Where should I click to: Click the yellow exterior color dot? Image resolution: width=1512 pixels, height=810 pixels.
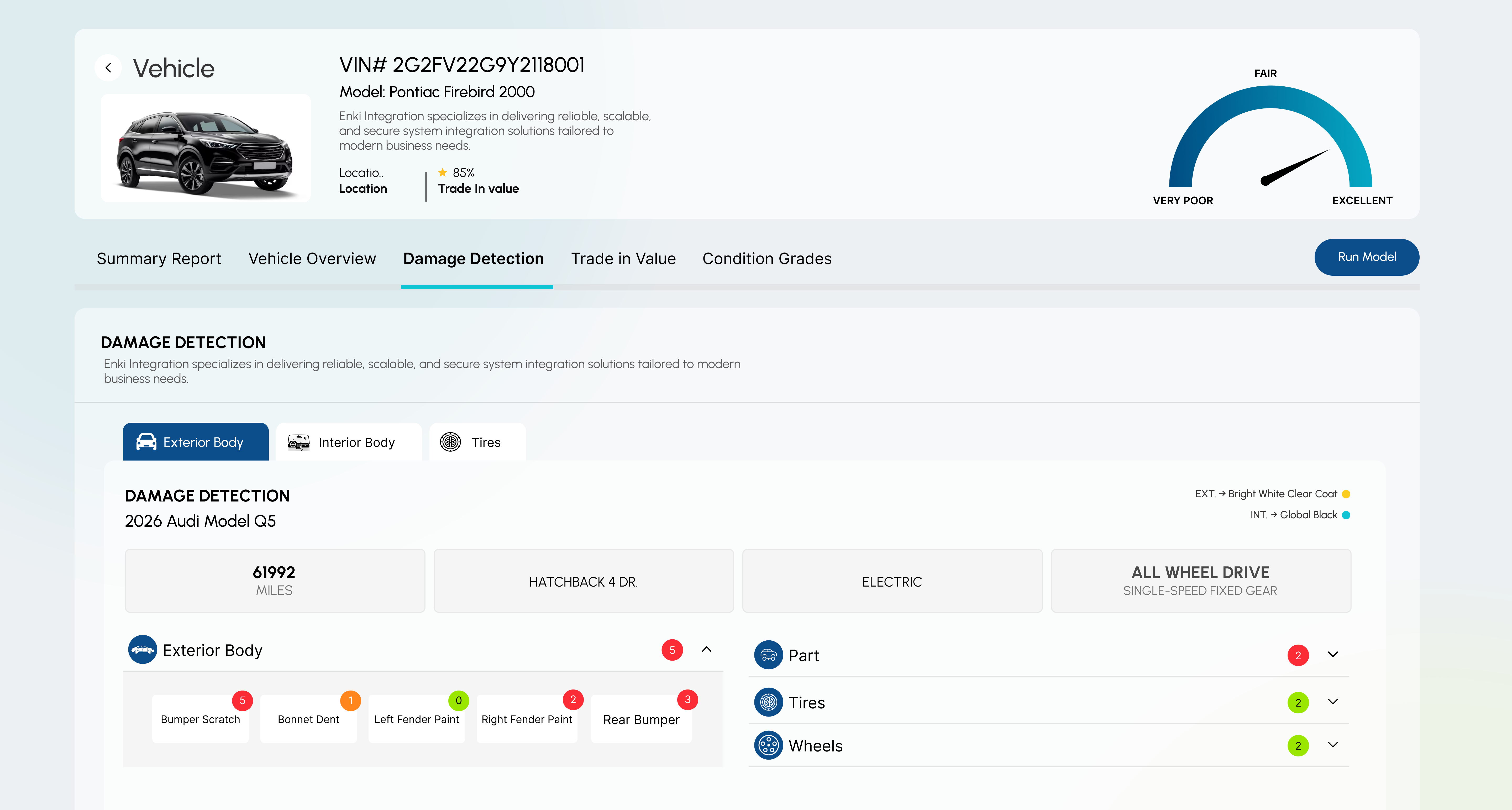pos(1346,494)
